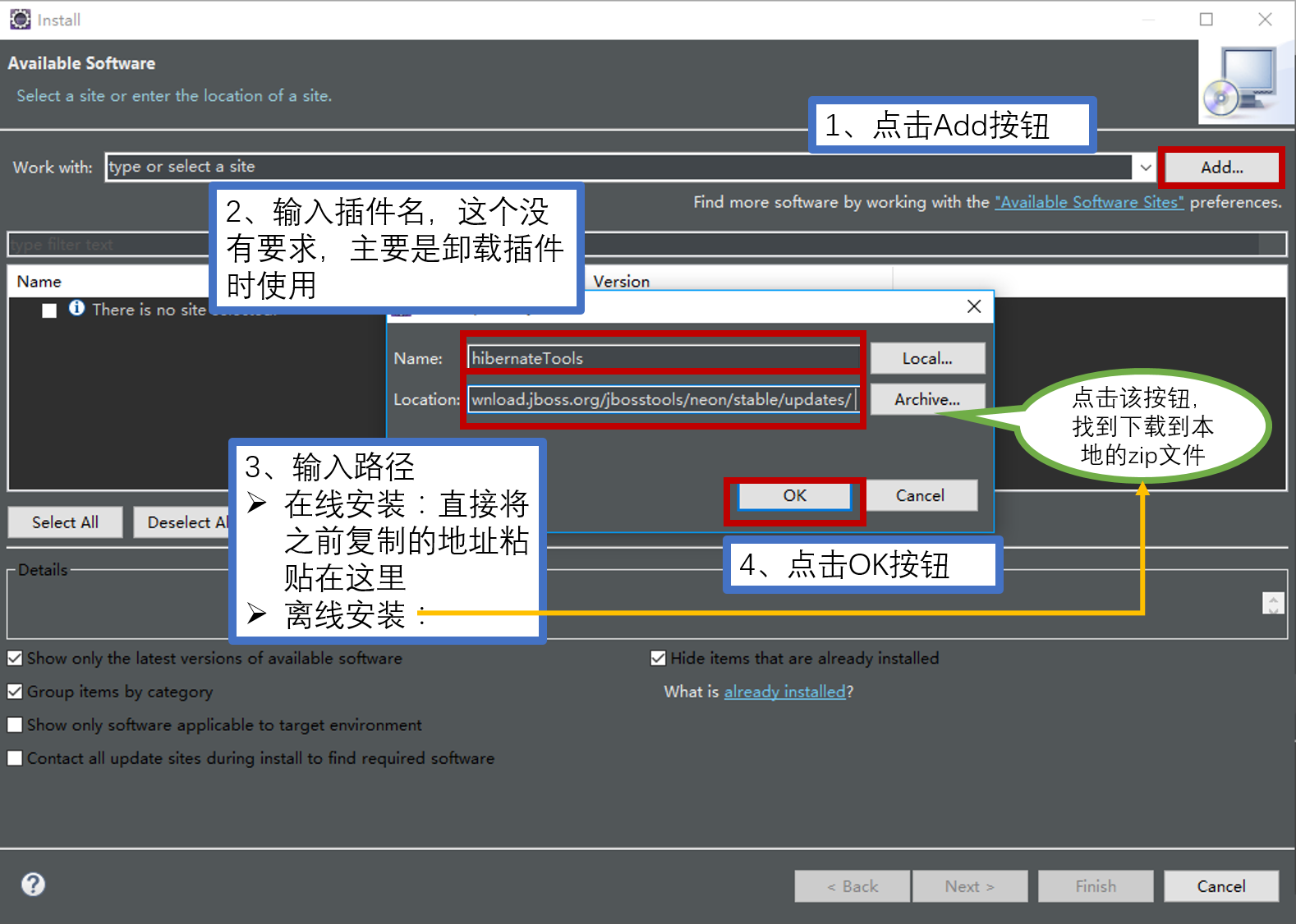Screen dimensions: 1296x924
Task: Close the Add Repository dialog with X
Action: pos(974,306)
